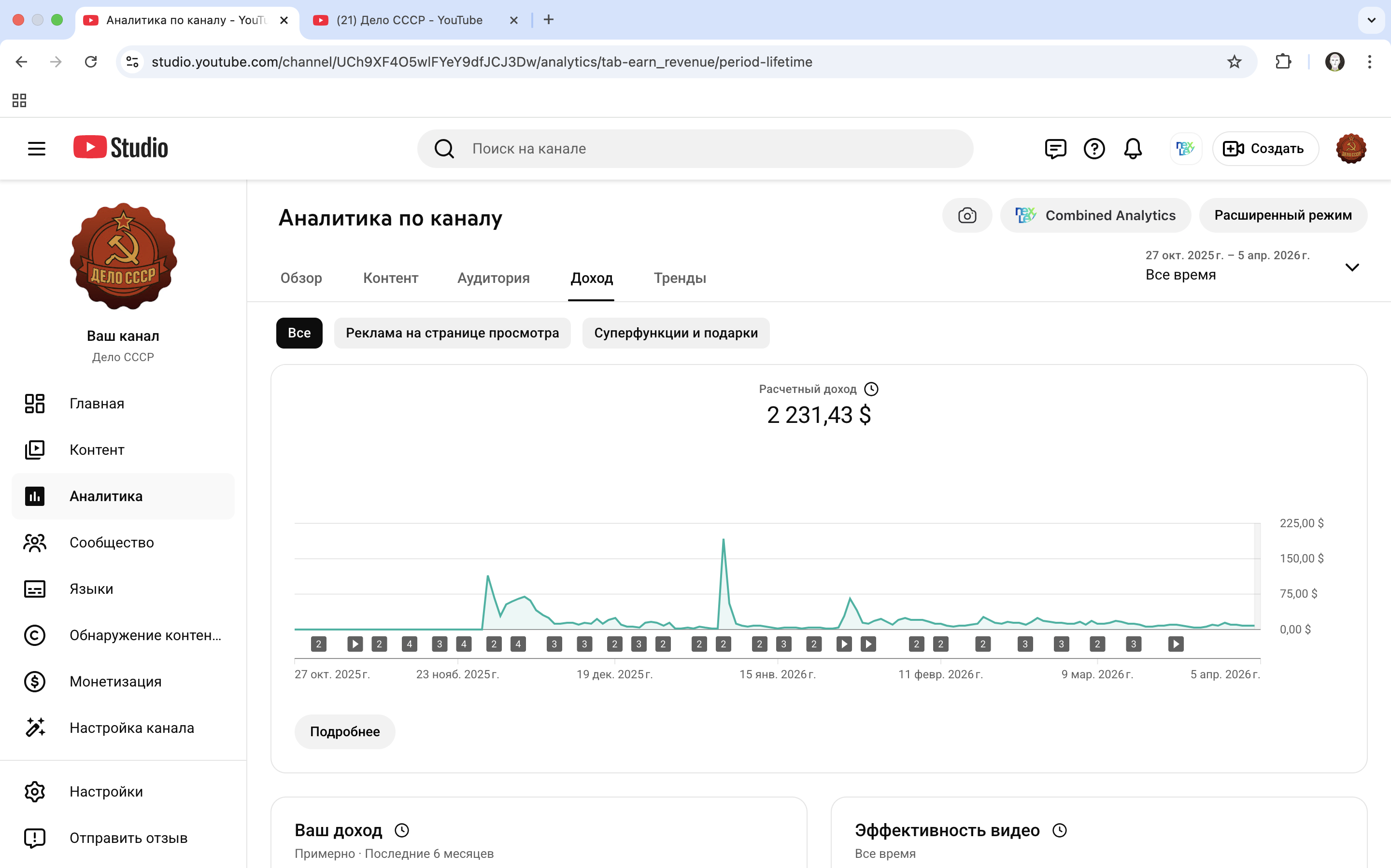Expand the browser tab list chevron
The height and width of the screenshot is (868, 1391).
1372,20
